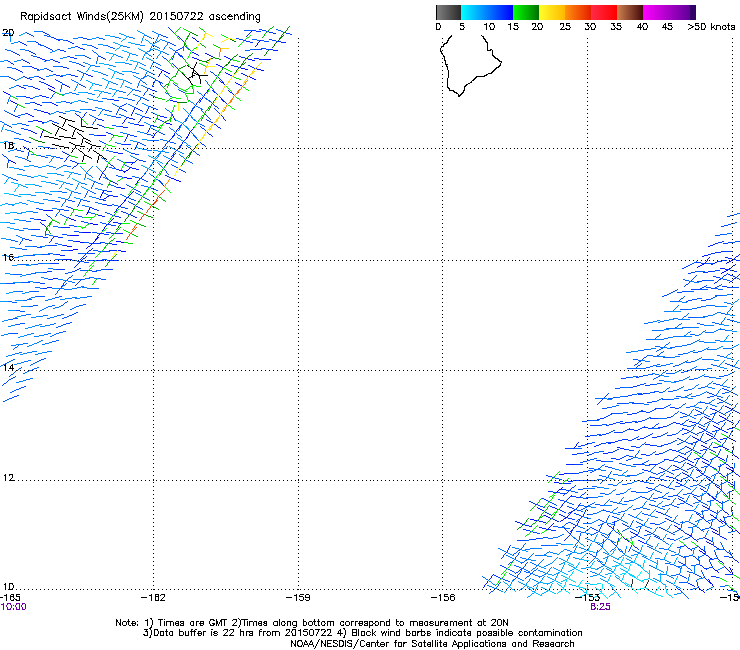Pick the magenta 40-45 knots legend segment
740x650 pixels.
(x=656, y=12)
